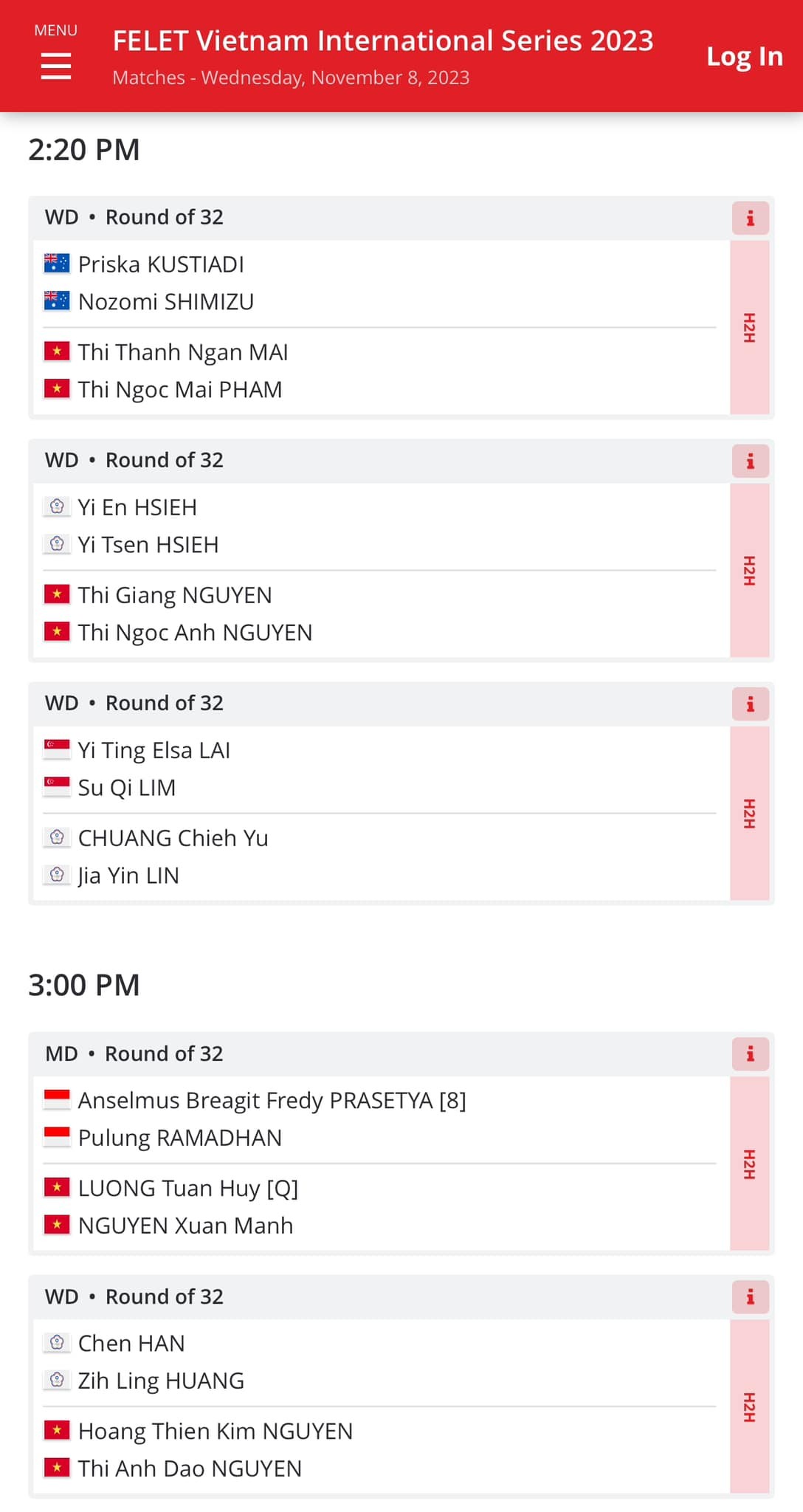View H2H for Han/Huang vs Nguyen/Nguyen
The height and width of the screenshot is (1512, 803).
coord(750,1406)
